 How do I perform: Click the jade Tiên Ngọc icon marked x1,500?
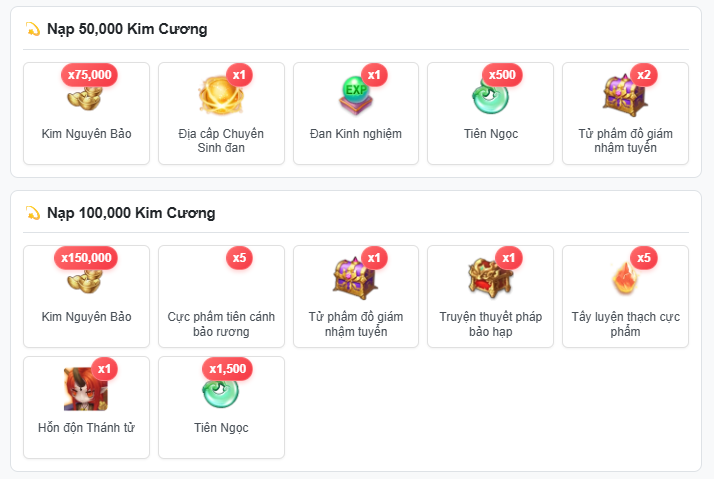tap(221, 392)
